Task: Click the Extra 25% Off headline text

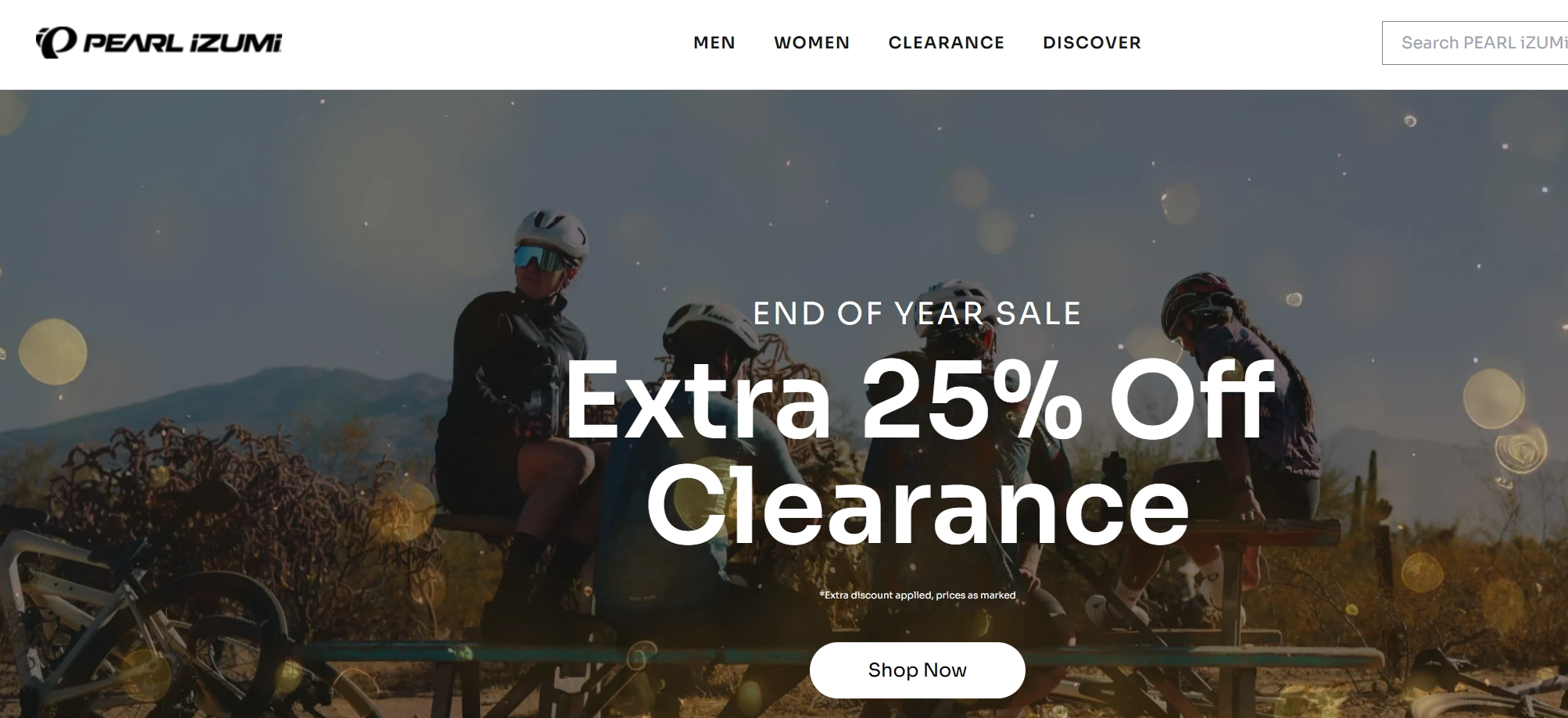Action: 918,401
